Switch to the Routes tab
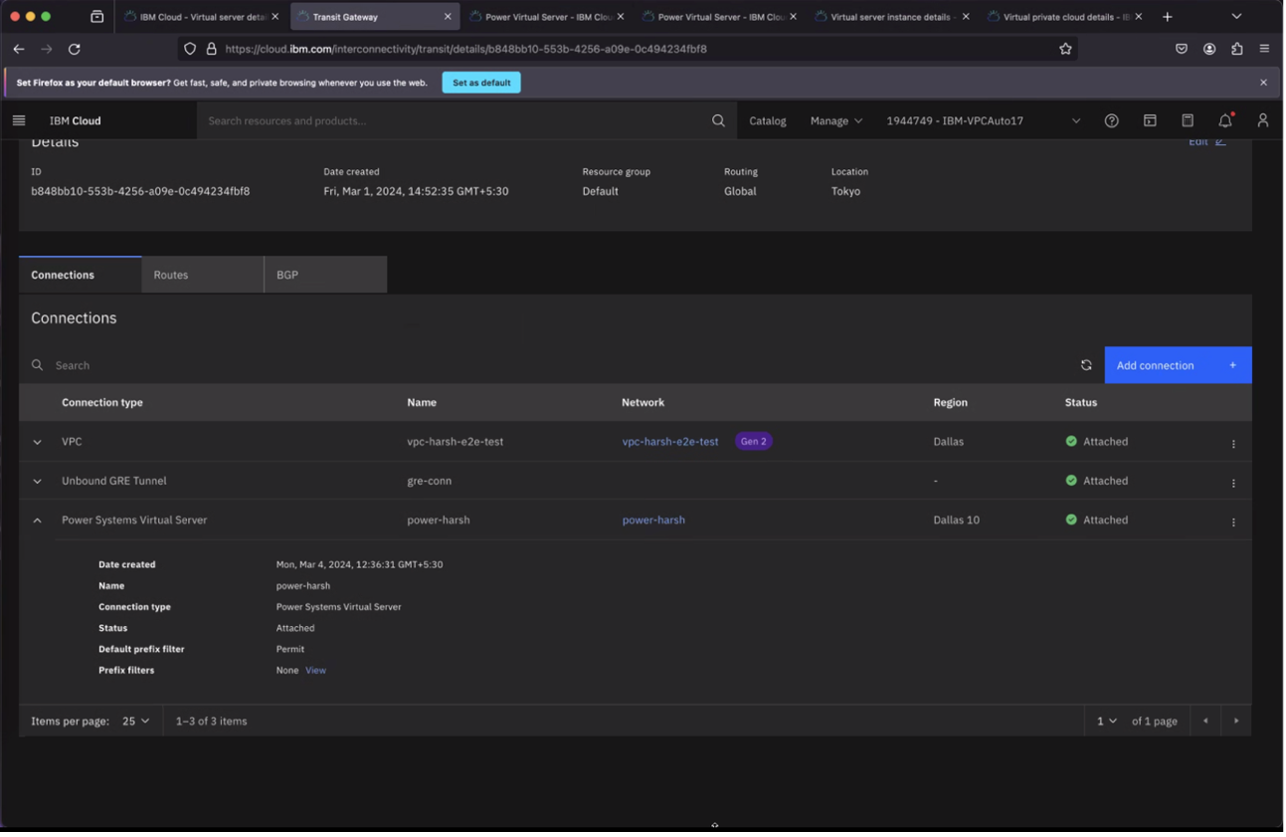The height and width of the screenshot is (837, 1286). (x=170, y=274)
